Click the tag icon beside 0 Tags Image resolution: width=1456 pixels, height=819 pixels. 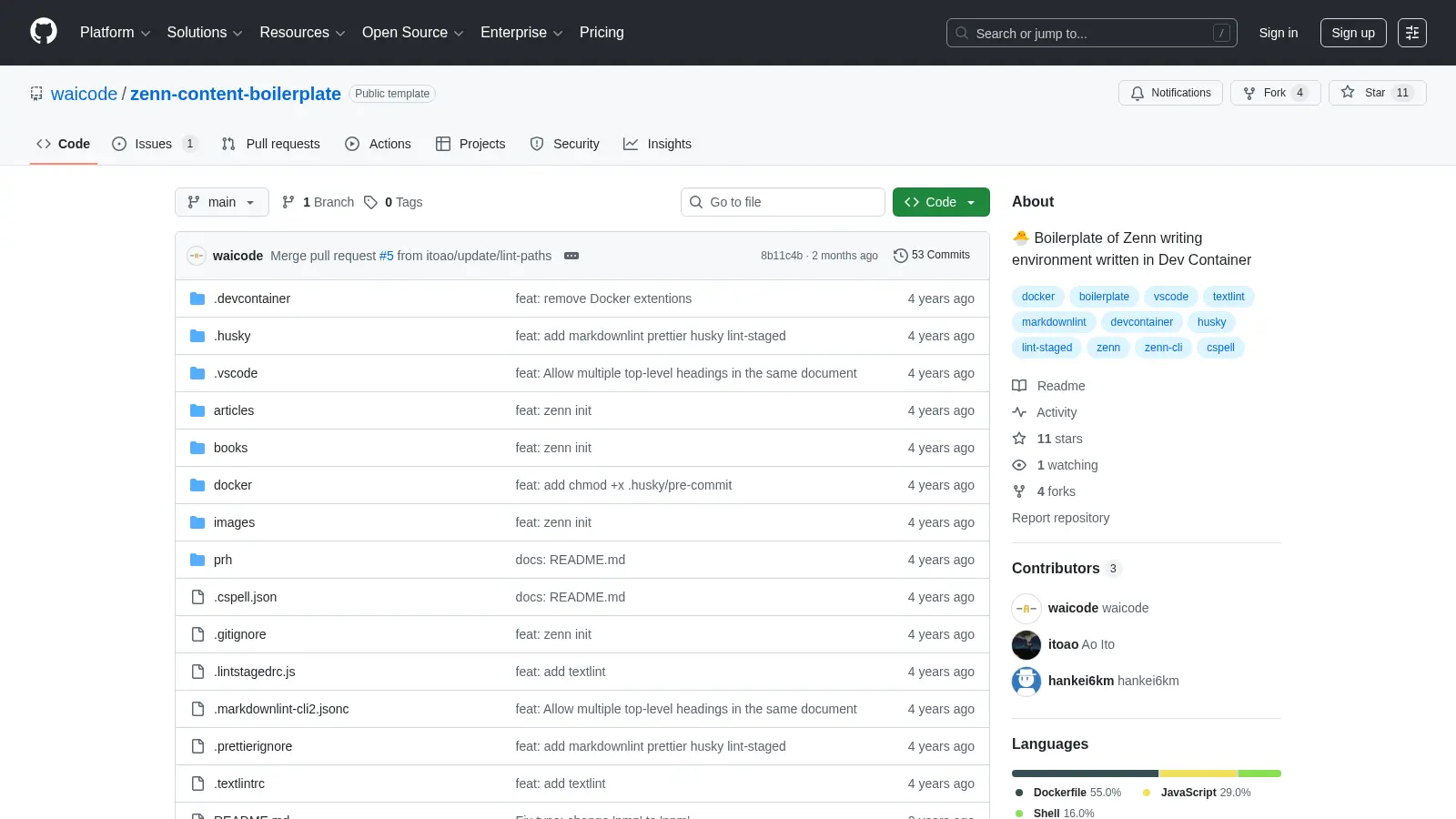(x=370, y=202)
